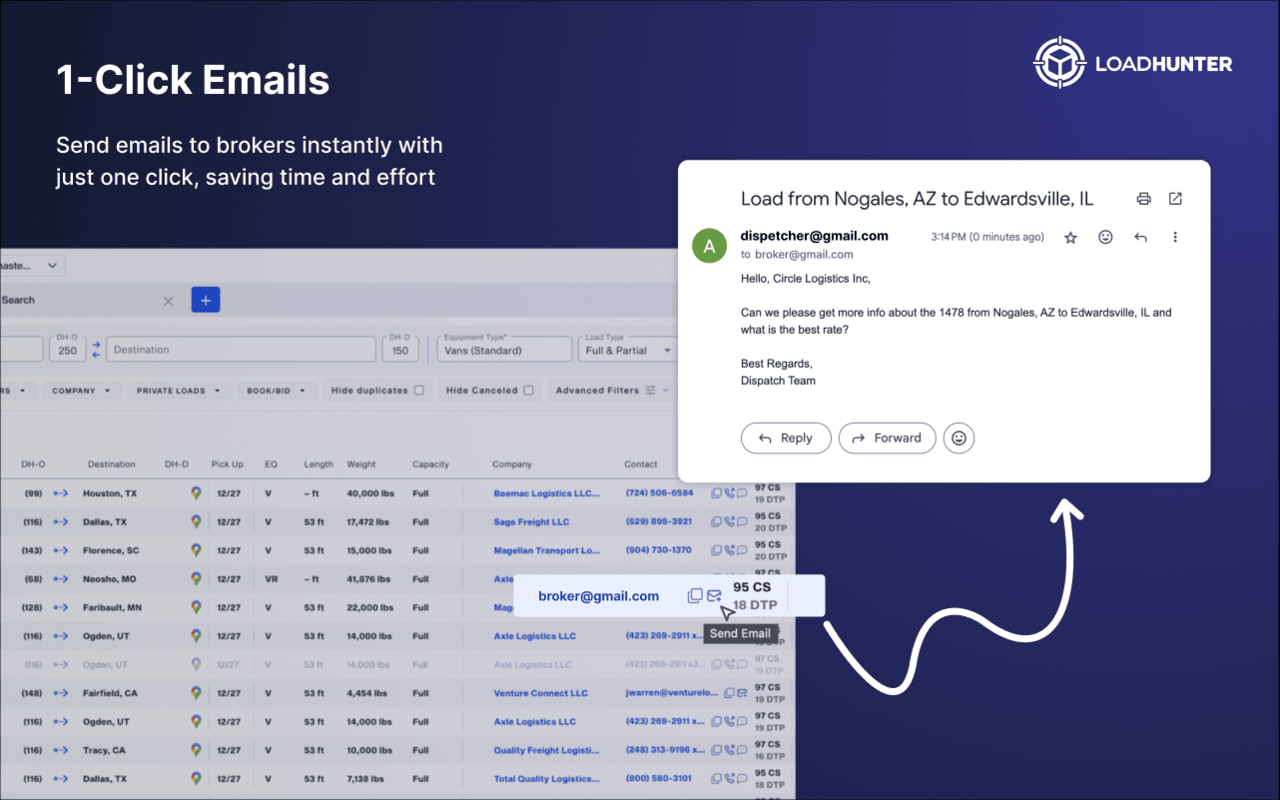Click the DH-O field showing 250
The image size is (1280, 800).
coord(67,349)
